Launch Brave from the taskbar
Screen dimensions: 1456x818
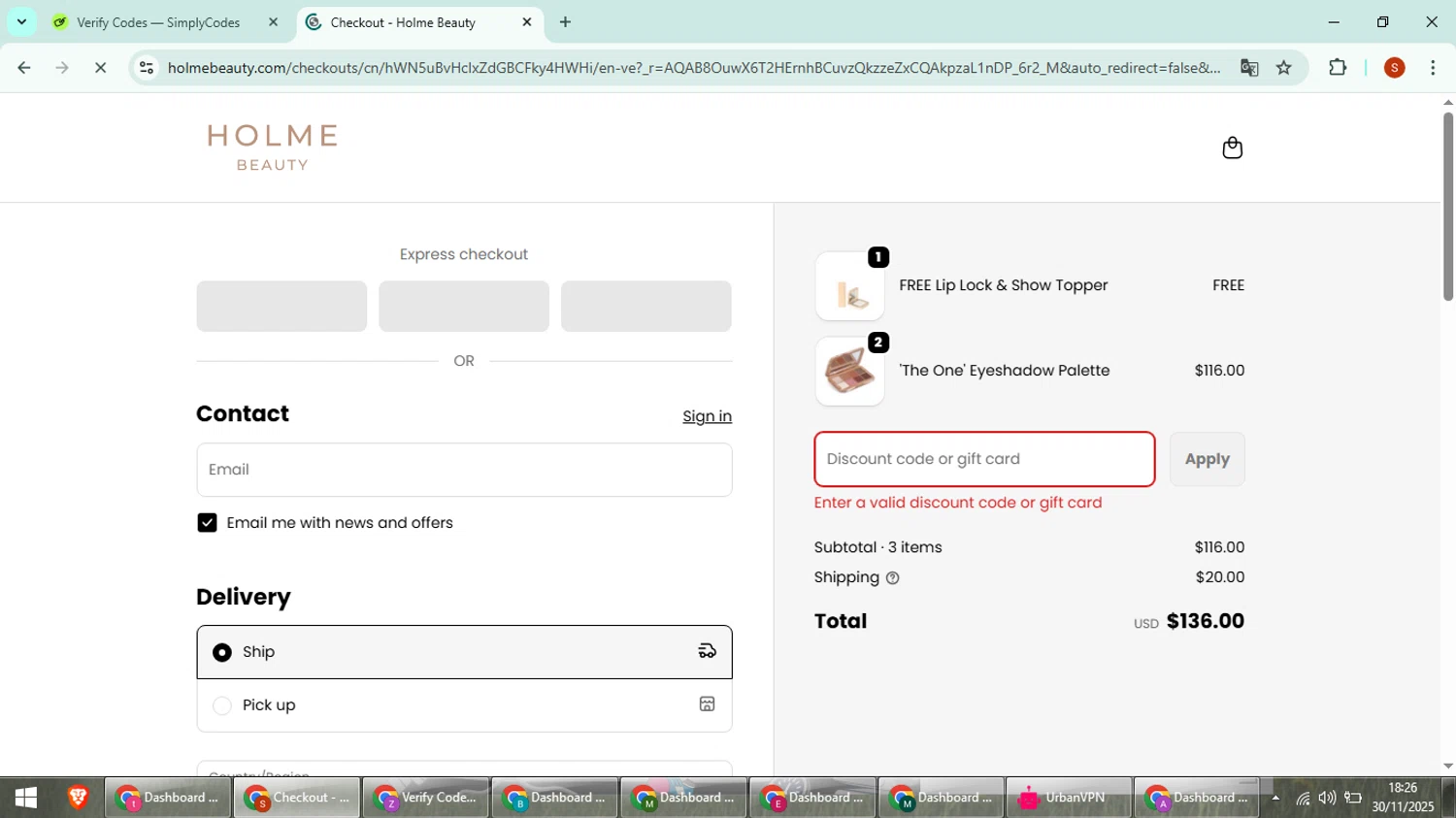(78, 798)
